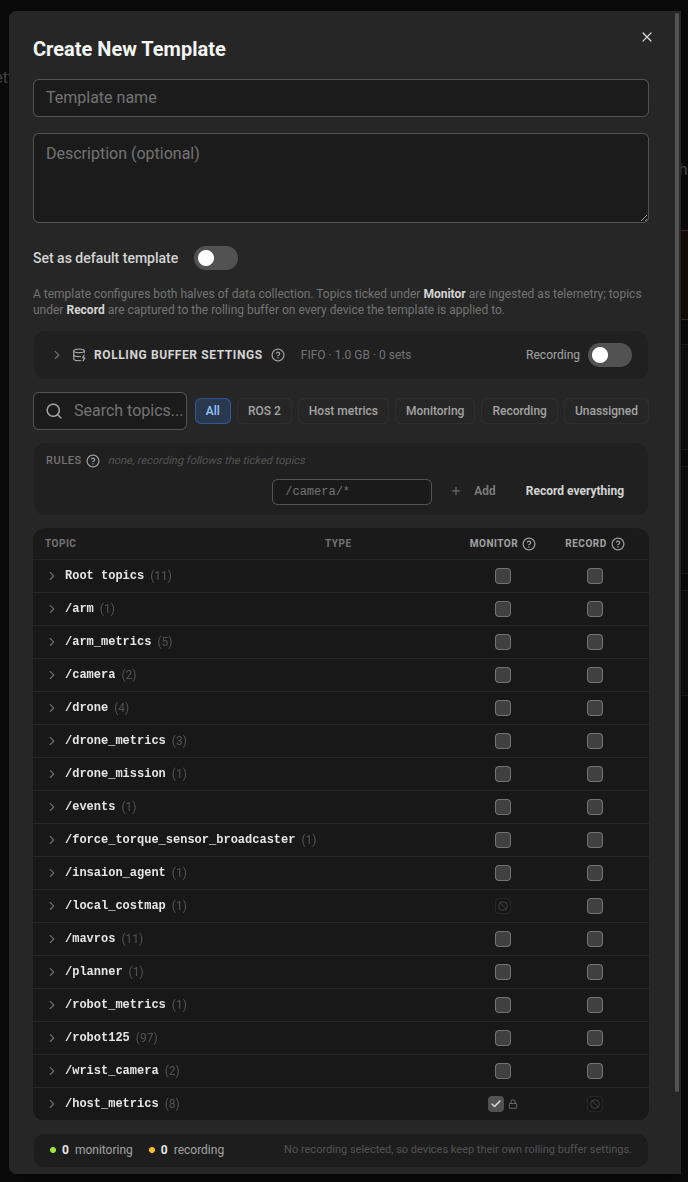
Task: Click disabled monitor icon for /local_costmap
Action: coord(503,906)
